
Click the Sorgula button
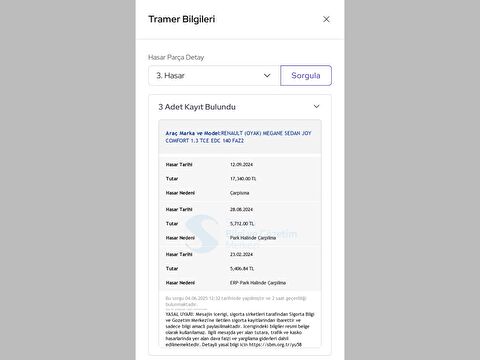coord(306,76)
